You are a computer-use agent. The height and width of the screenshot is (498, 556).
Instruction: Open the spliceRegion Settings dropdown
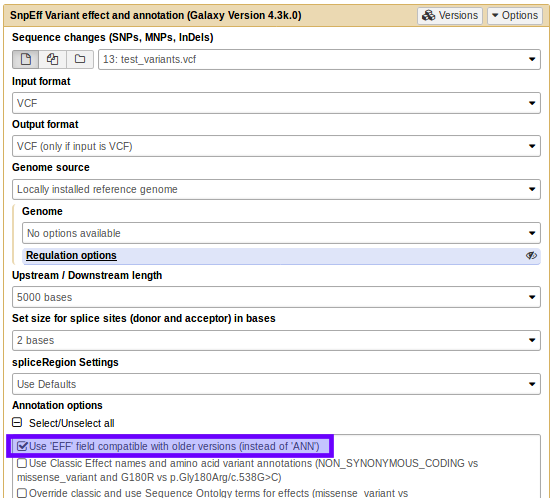tap(276, 384)
